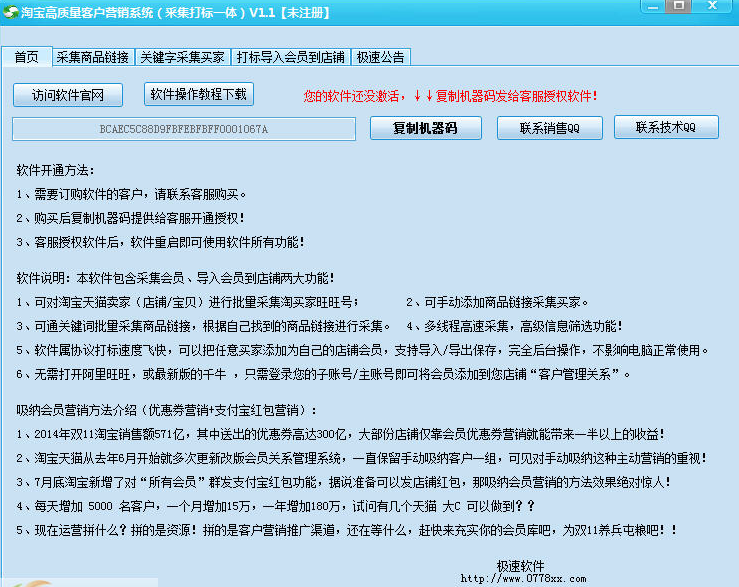The width and height of the screenshot is (739, 587).
Task: Click line 购买后复制机器码提供给客服开通授权
Action: click(131, 218)
